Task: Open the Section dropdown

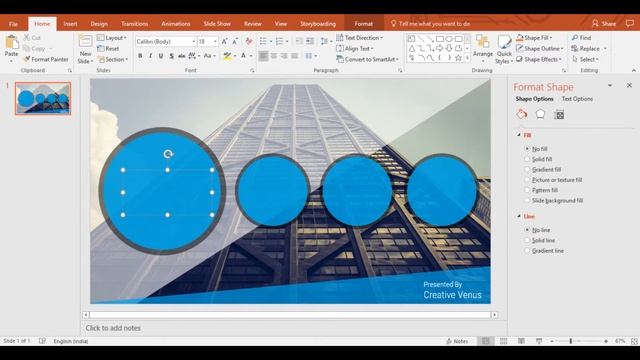Action: click(113, 59)
